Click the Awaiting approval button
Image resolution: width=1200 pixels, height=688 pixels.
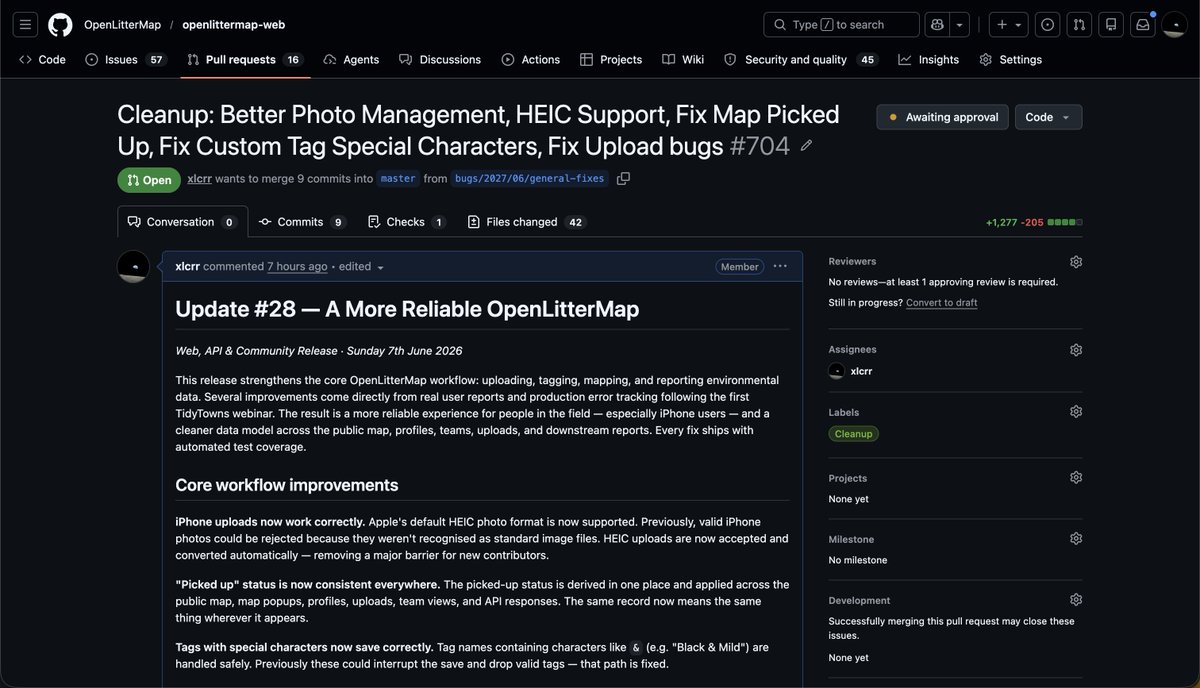(x=942, y=117)
